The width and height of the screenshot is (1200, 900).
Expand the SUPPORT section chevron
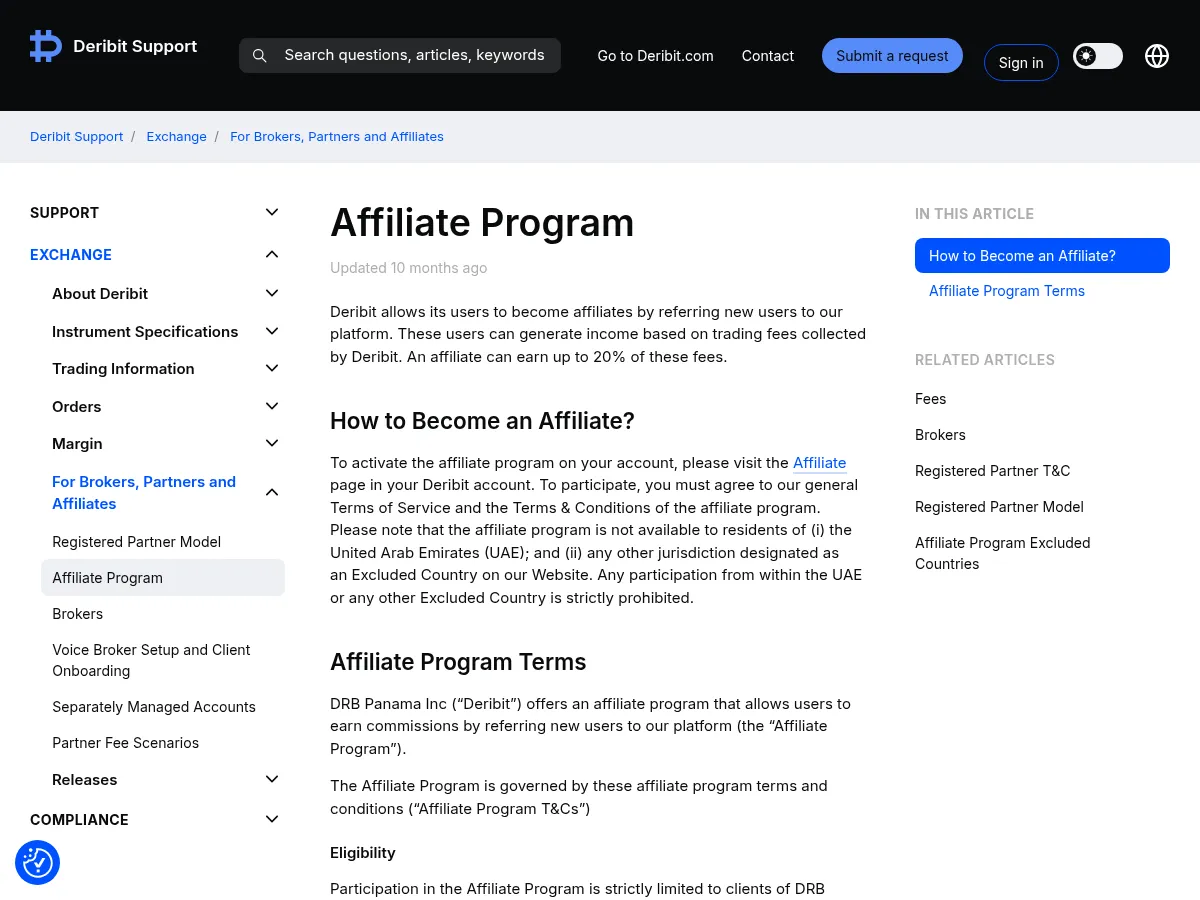pos(272,212)
